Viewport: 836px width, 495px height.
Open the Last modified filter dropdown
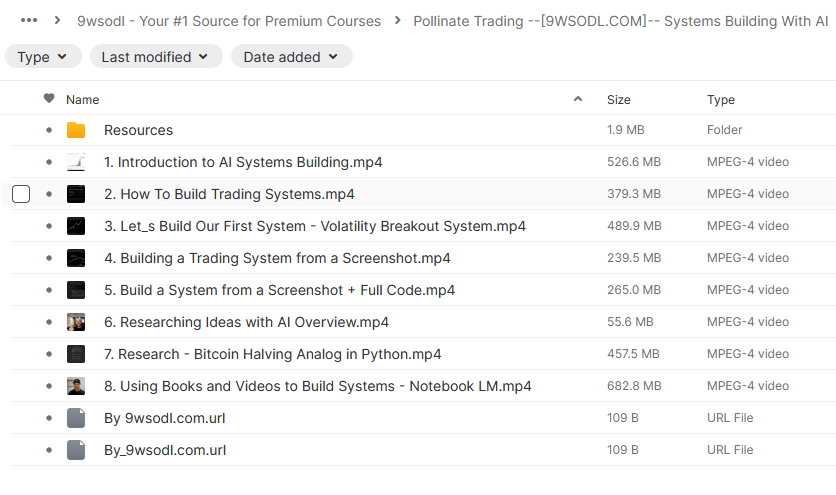pos(156,57)
